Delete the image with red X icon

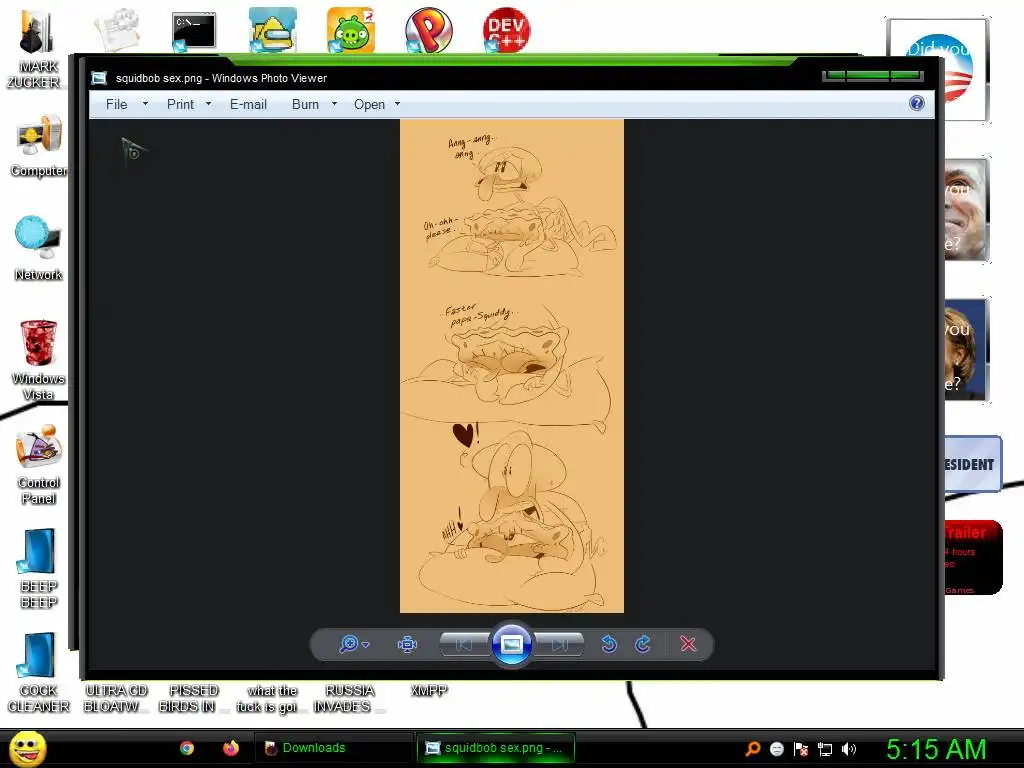pos(688,644)
